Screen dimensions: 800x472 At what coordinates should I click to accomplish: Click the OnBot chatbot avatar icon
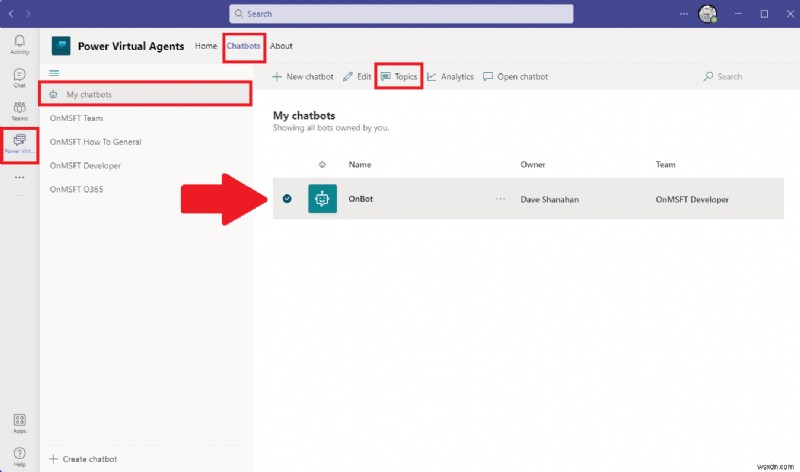point(322,198)
